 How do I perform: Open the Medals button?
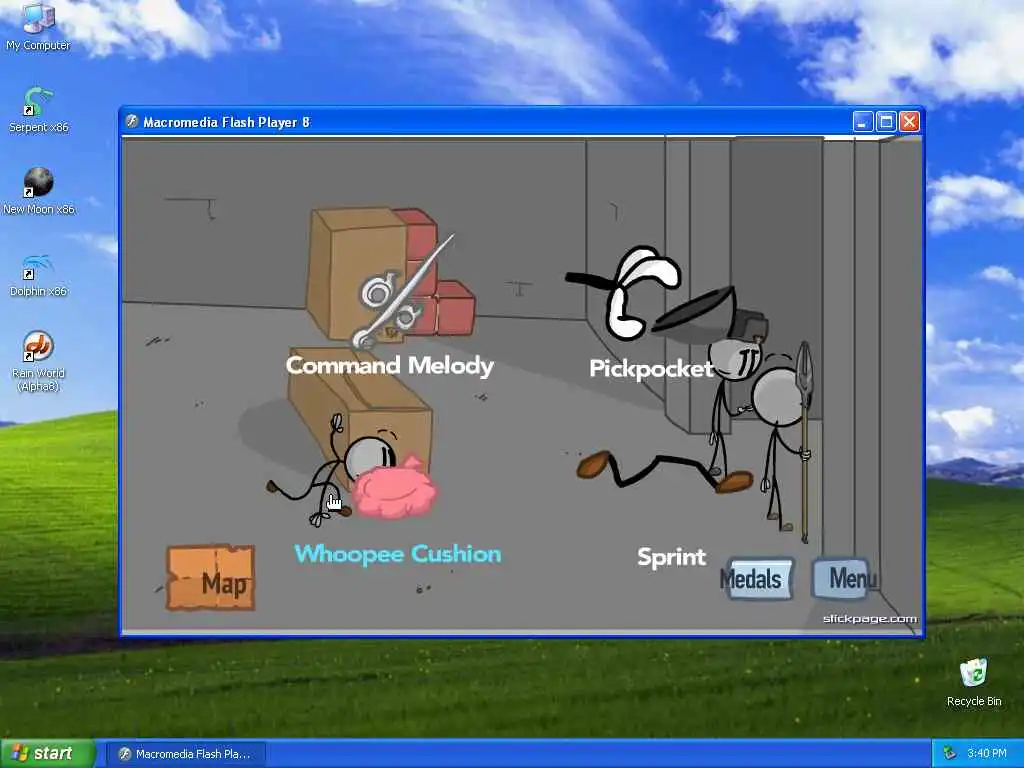coord(756,579)
